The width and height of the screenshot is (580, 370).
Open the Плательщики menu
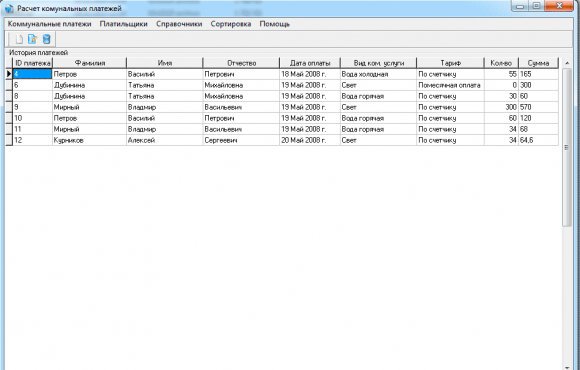pyautogui.click(x=124, y=24)
